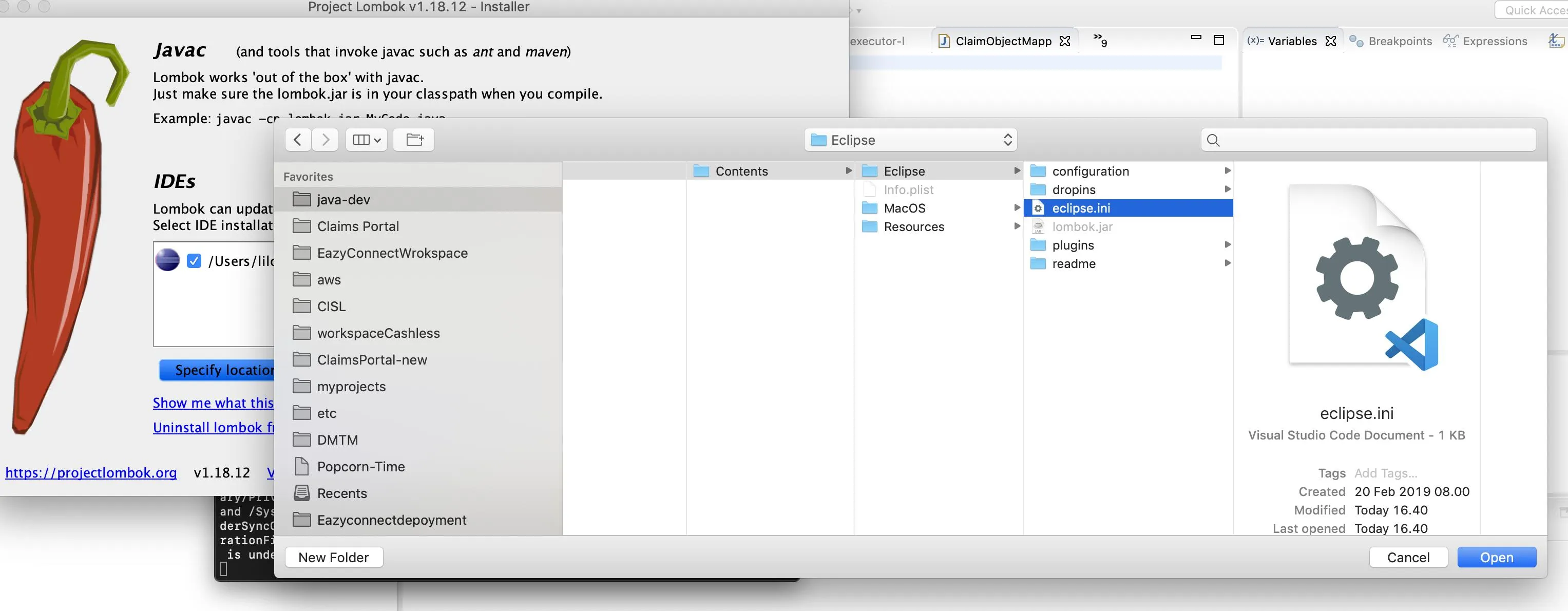
Task: Open the Eclipse location path popup
Action: [x=911, y=140]
